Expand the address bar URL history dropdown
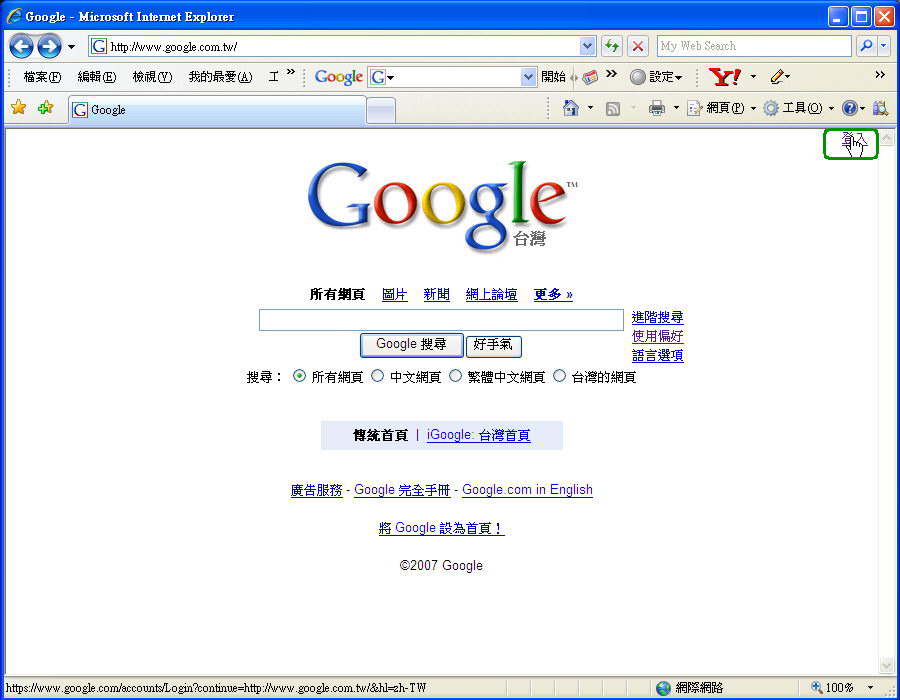Image resolution: width=900 pixels, height=700 pixels. (x=588, y=46)
